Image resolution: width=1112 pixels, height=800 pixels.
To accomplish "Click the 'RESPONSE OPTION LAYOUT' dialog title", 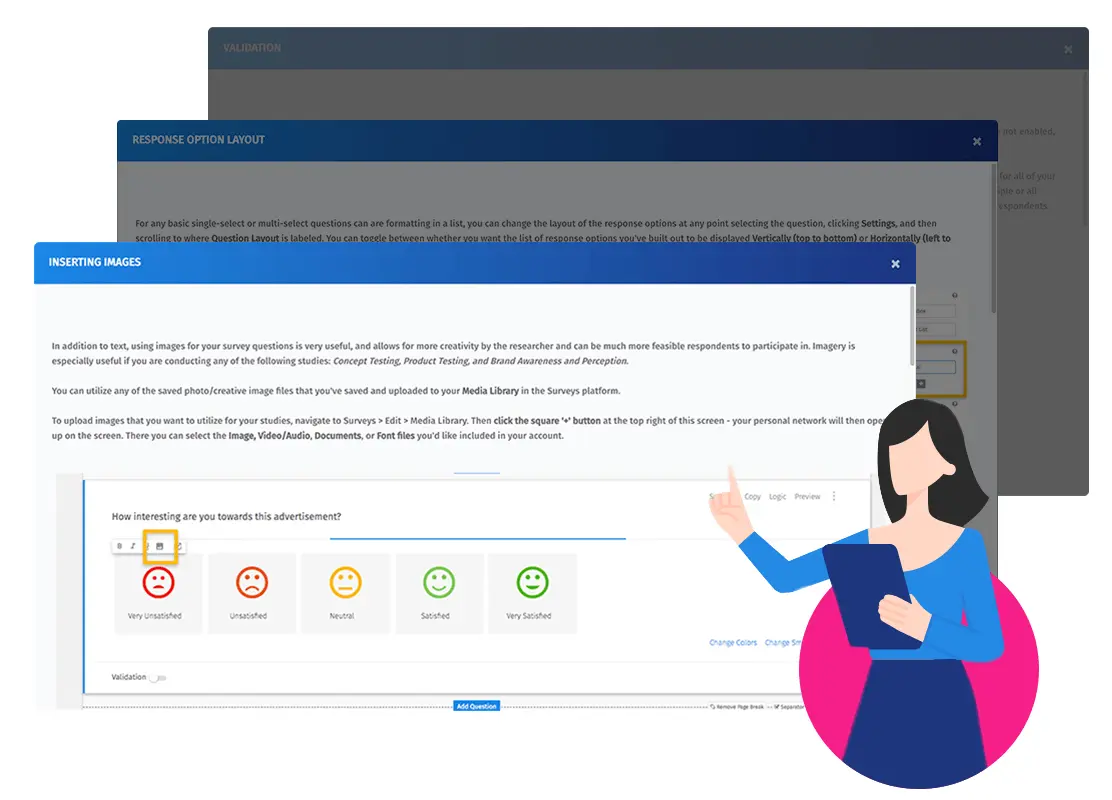I will 199,140.
